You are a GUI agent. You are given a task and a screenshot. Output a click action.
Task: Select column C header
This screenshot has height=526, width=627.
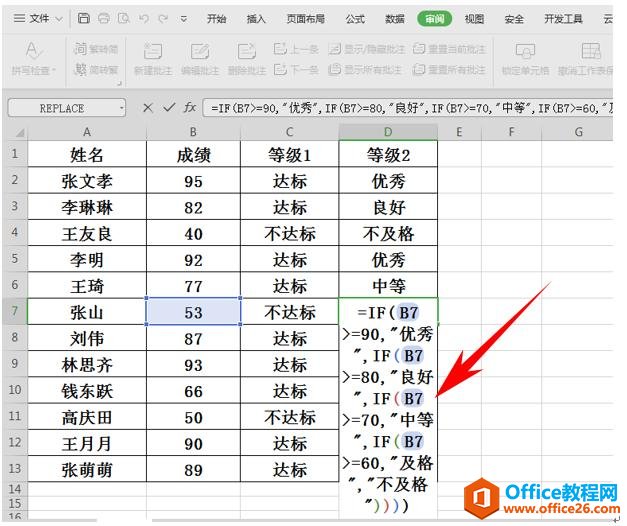(290, 132)
